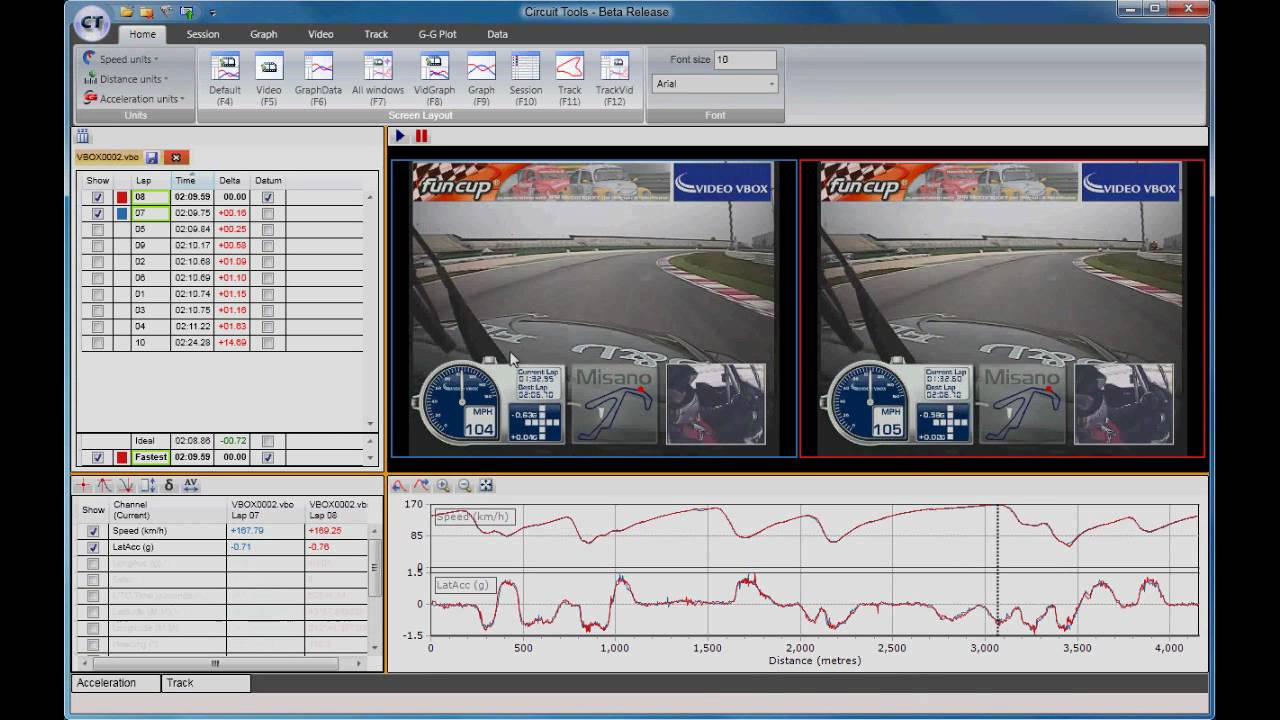
Task: Select the Video (F5) screen layout
Action: click(269, 80)
